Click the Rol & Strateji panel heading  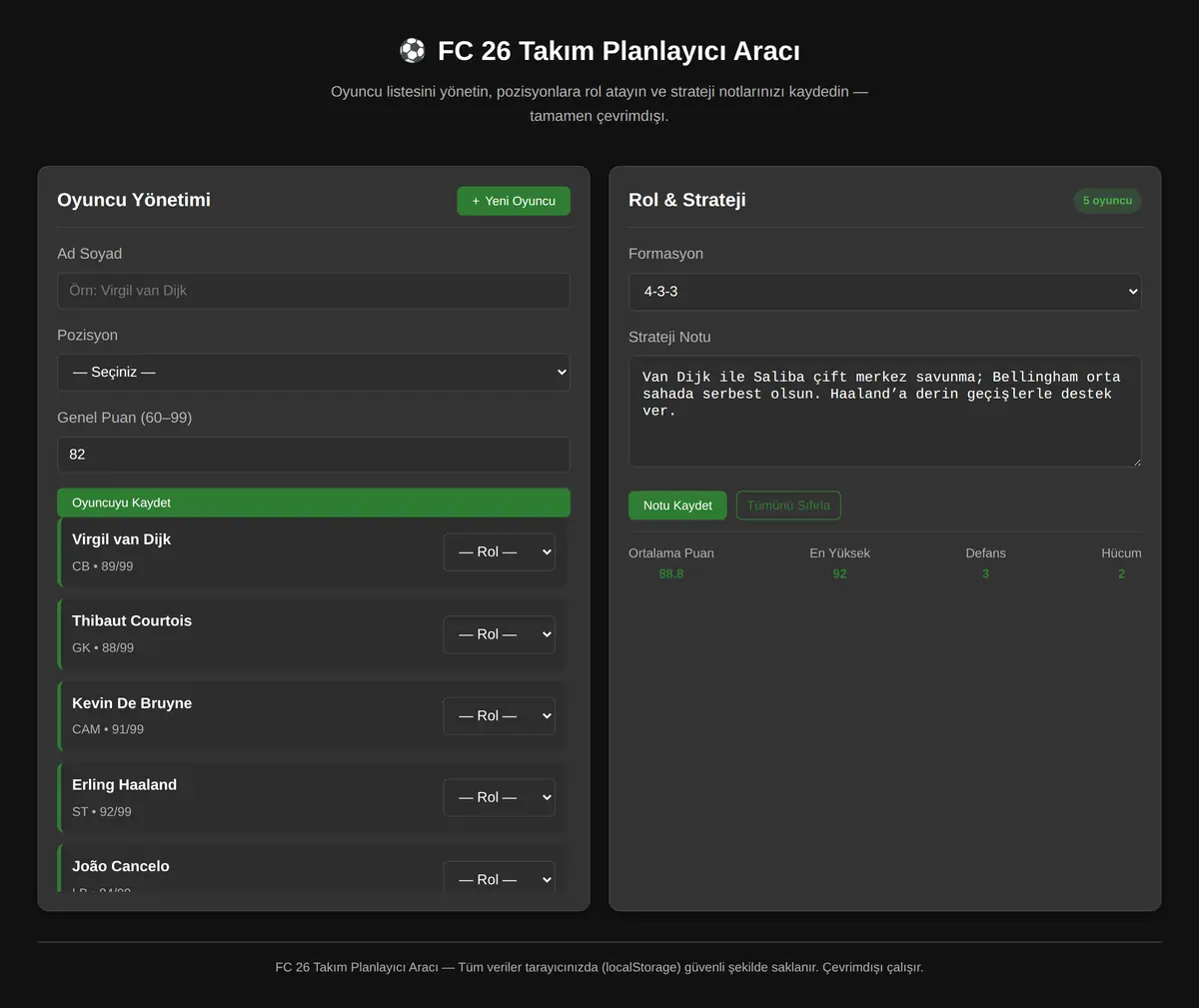[687, 200]
